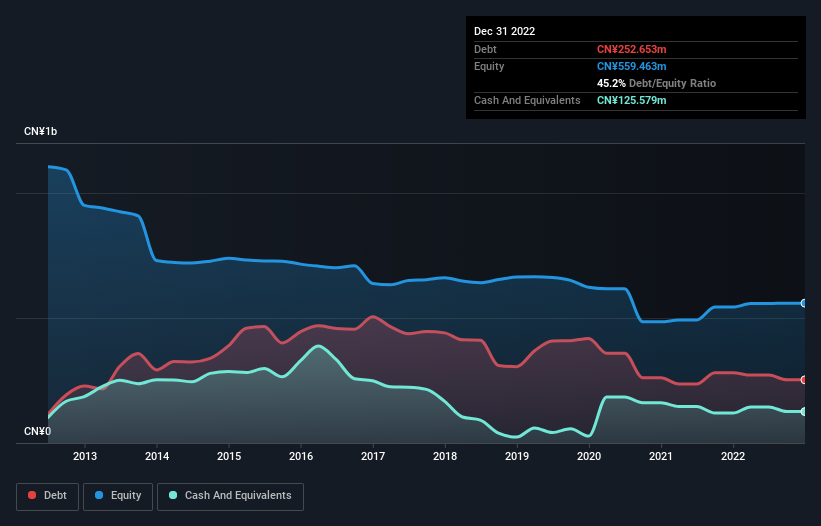Screen dimensions: 821x526
Task: Click the CN¥559.463m equity value
Action: [631, 66]
